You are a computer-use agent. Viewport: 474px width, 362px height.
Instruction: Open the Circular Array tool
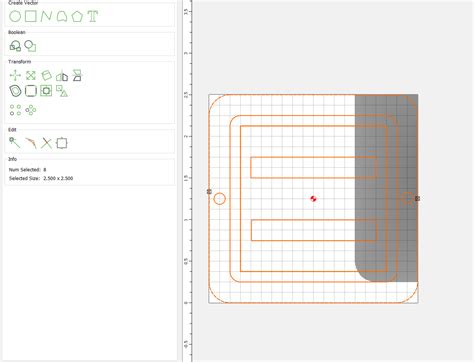point(31,110)
